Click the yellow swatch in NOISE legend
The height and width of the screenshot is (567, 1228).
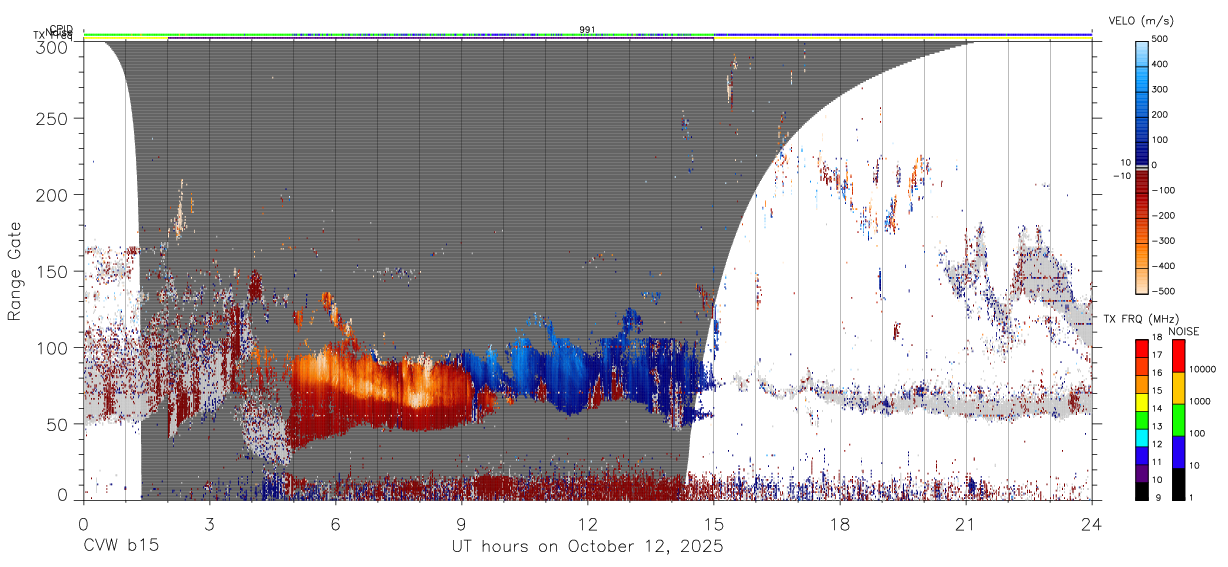click(1178, 387)
